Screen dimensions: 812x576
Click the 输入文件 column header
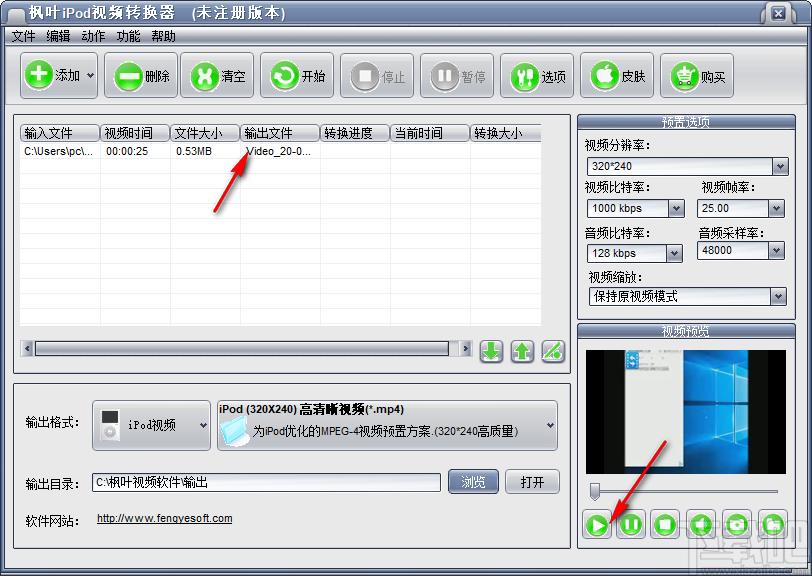[60, 133]
